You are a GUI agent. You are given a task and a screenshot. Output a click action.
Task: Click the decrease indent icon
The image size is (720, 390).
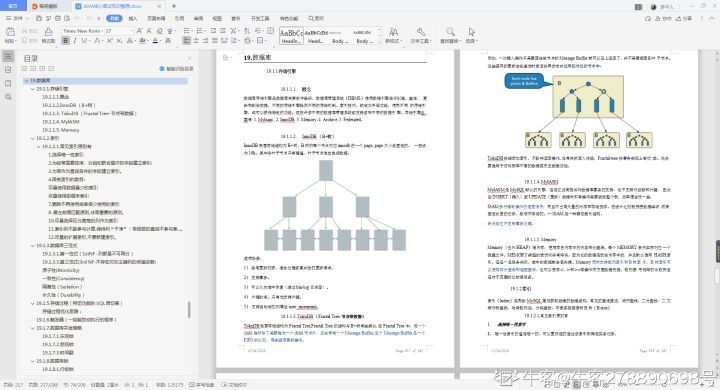[x=214, y=31]
